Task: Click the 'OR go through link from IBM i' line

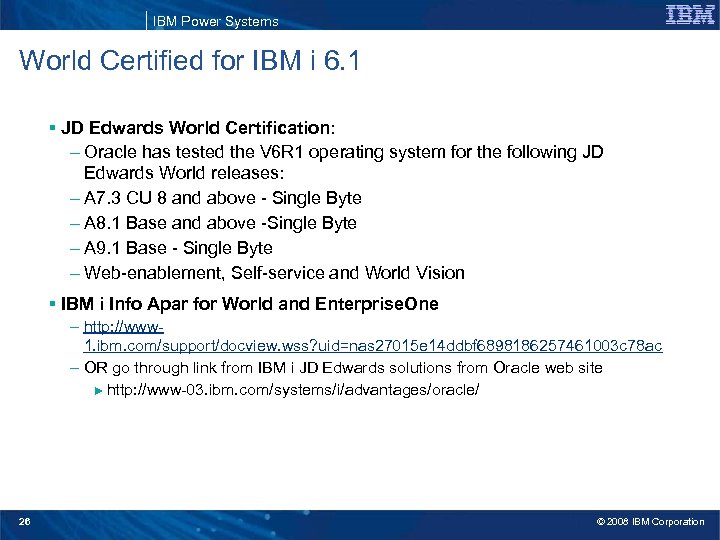Action: point(343,368)
